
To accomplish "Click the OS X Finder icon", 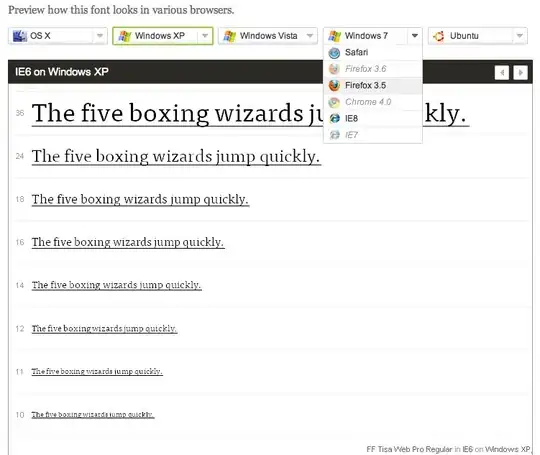I will [20, 36].
